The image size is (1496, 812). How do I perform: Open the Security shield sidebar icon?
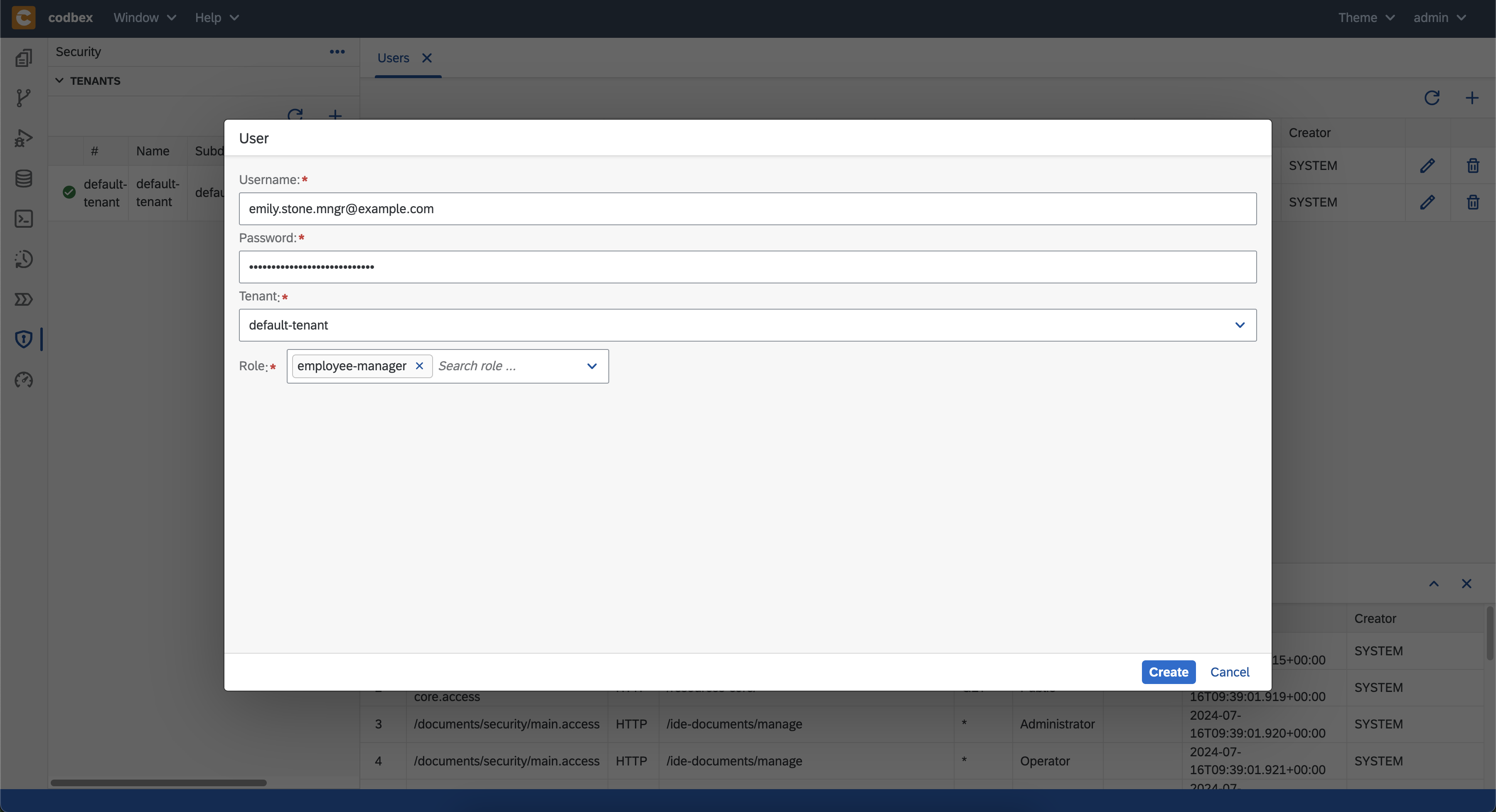24,339
